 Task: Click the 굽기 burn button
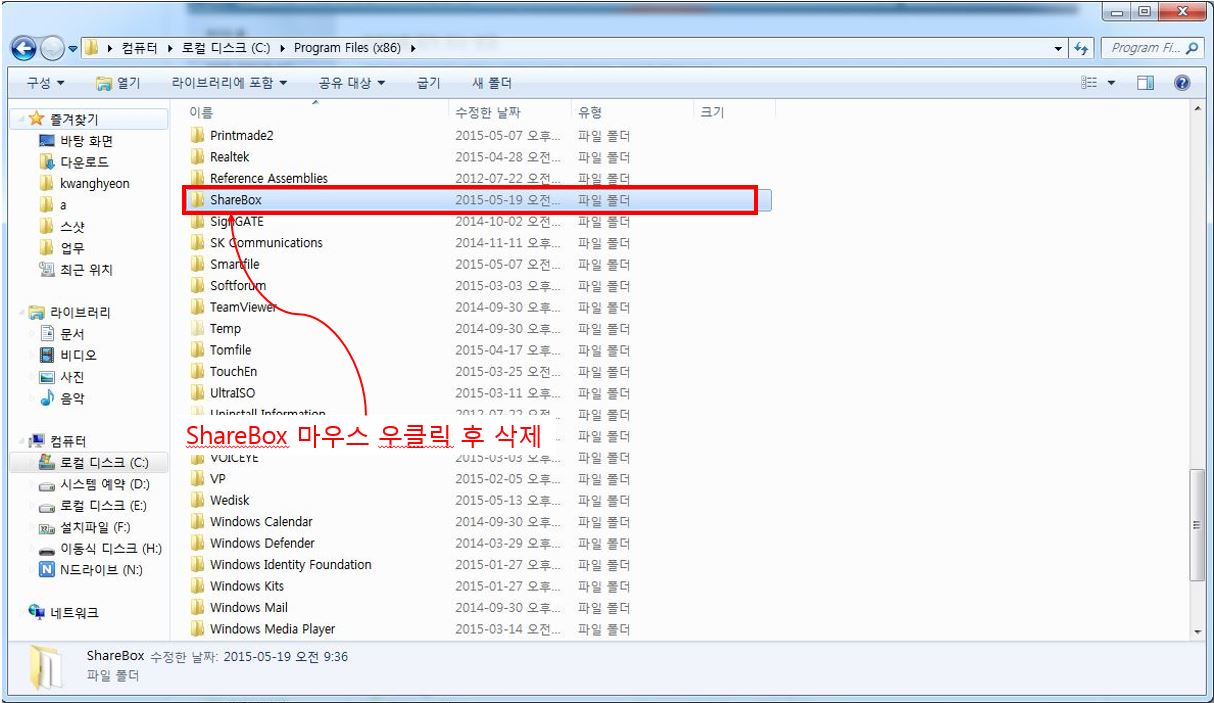tap(428, 83)
